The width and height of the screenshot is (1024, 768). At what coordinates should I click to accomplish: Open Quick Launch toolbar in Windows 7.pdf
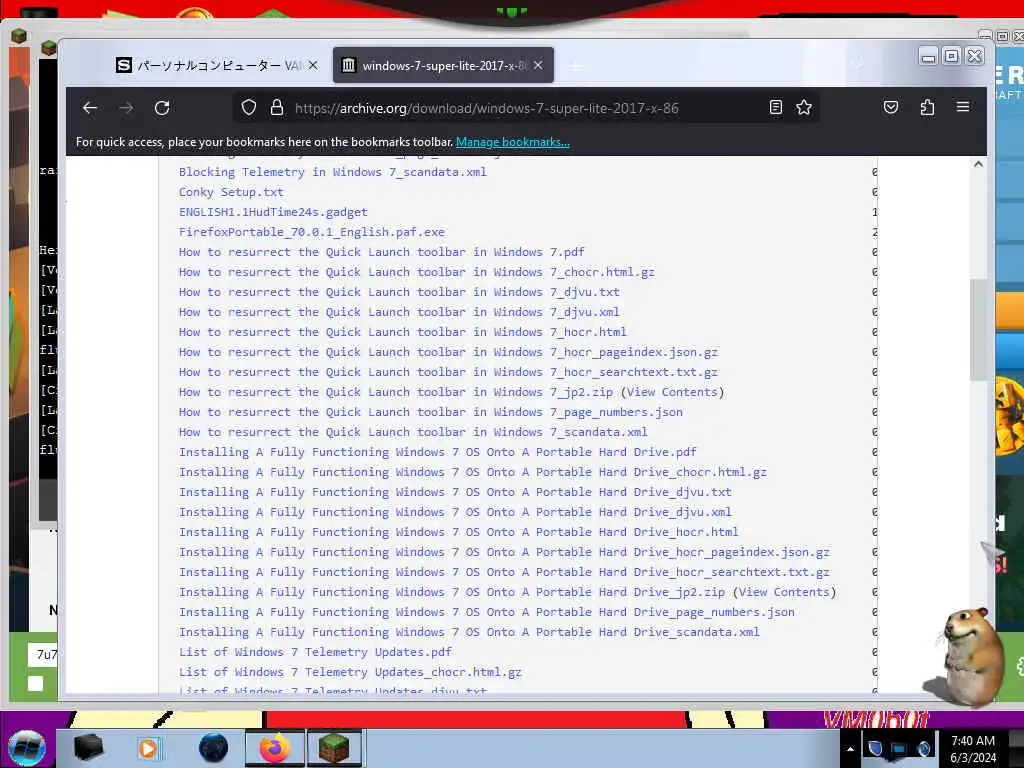(381, 252)
